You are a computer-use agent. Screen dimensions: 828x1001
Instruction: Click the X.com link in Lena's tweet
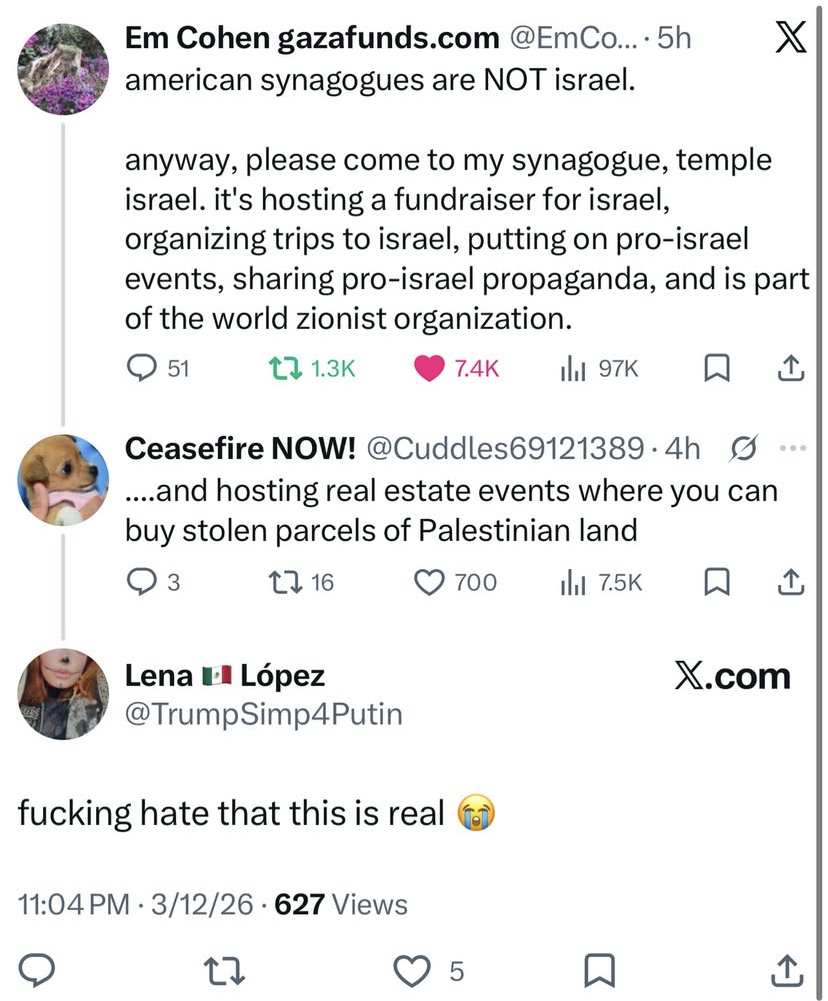732,677
